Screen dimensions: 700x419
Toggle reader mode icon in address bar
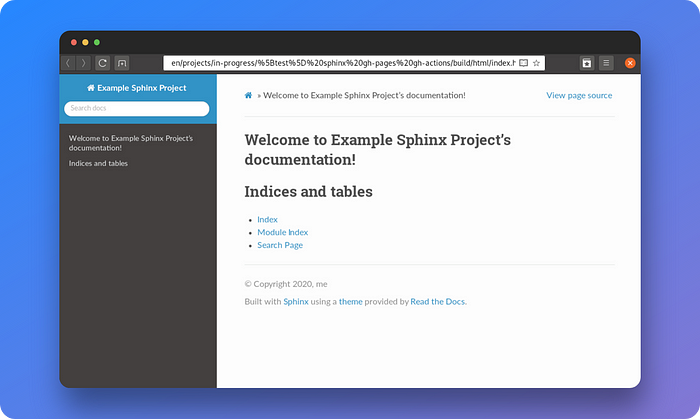coord(524,63)
